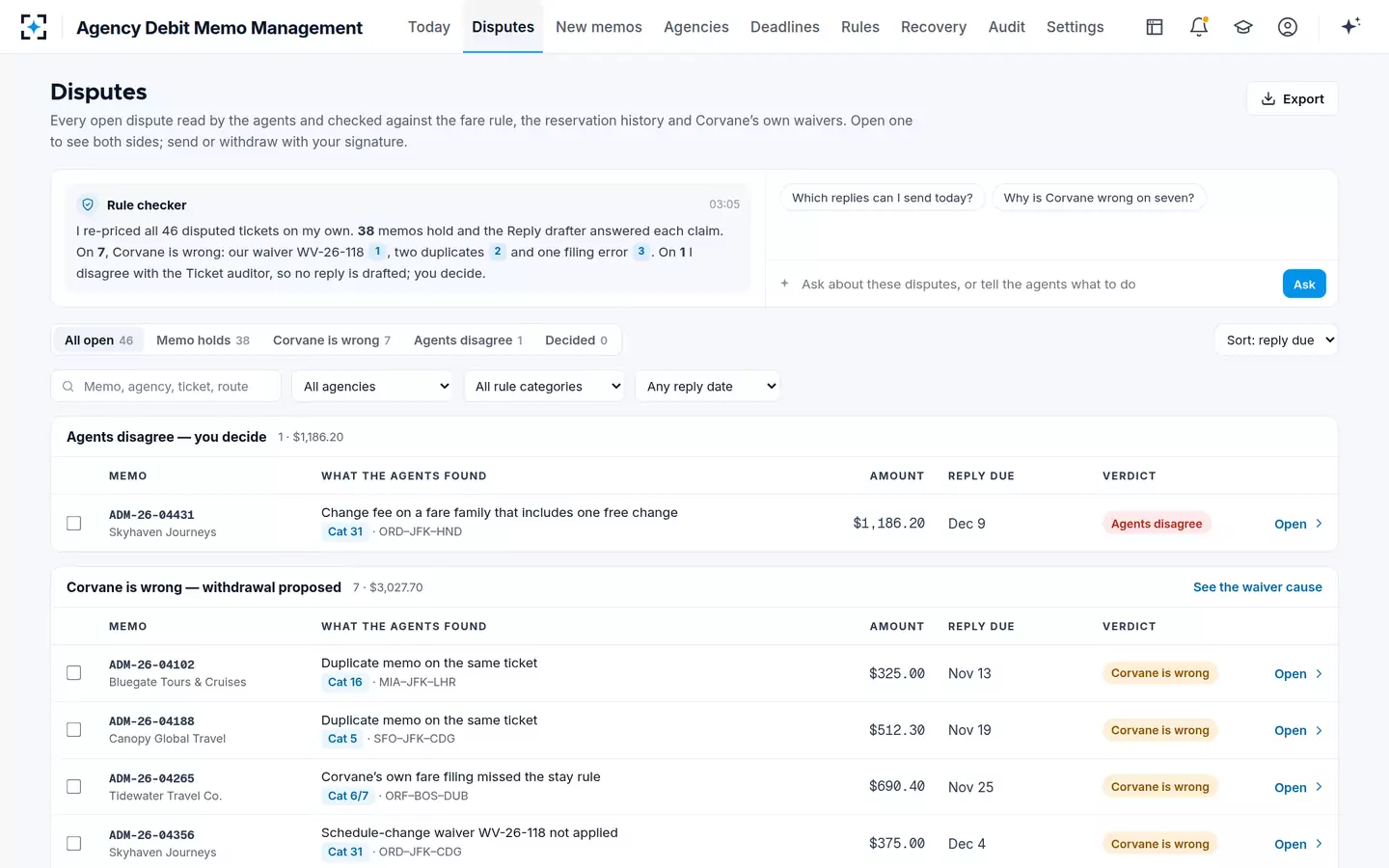Image resolution: width=1389 pixels, height=868 pixels.
Task: Click the Export button
Action: tap(1293, 98)
